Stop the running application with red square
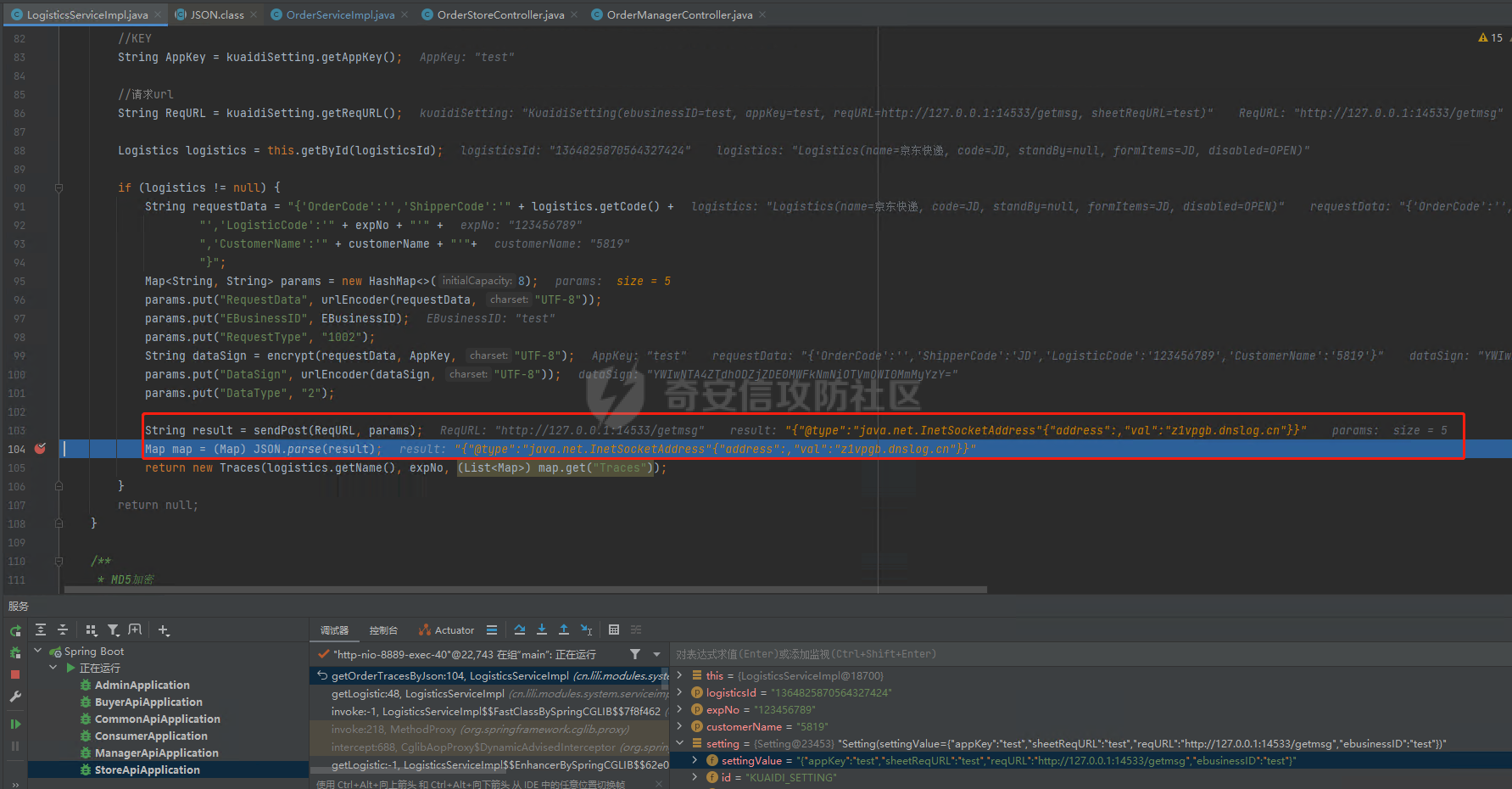Image resolution: width=1512 pixels, height=789 pixels. [x=15, y=674]
